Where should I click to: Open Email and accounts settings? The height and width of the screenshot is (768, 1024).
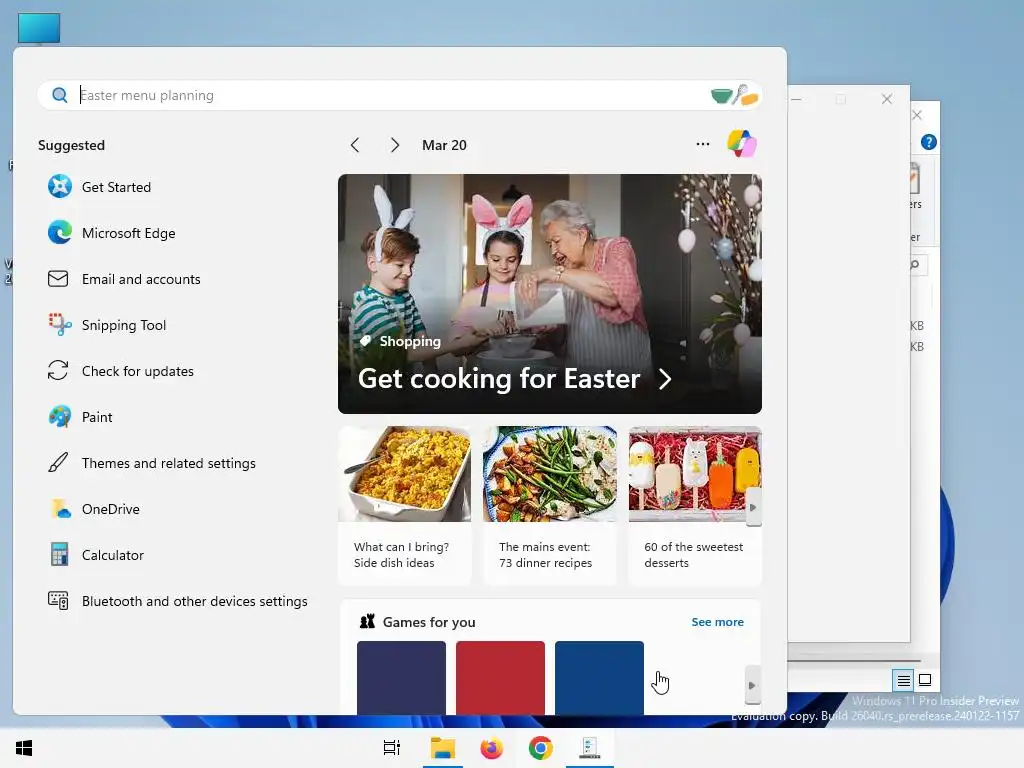[141, 280]
